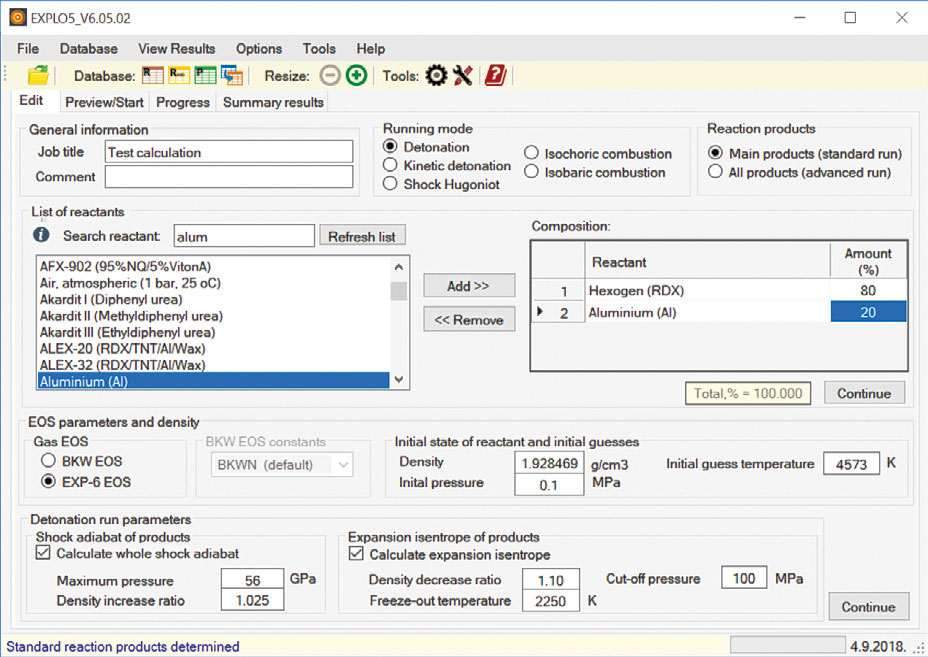This screenshot has width=928, height=657.
Task: Click the Add >> button
Action: (469, 286)
